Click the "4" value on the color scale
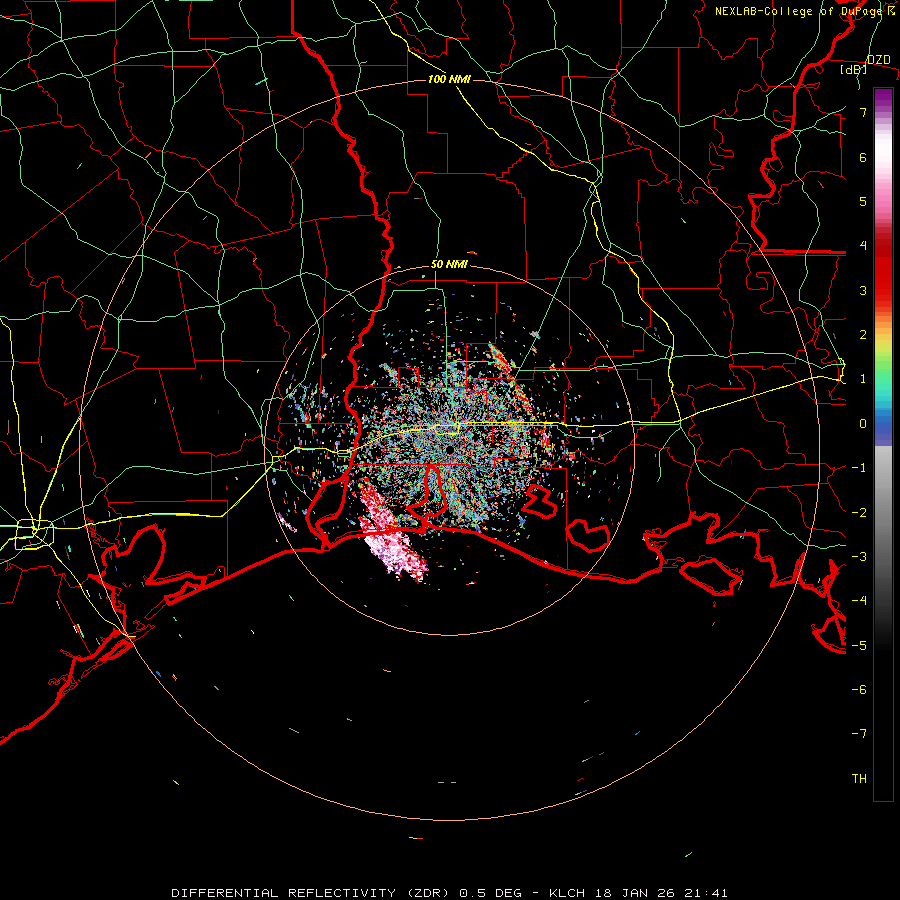The image size is (900, 900). coord(863,246)
